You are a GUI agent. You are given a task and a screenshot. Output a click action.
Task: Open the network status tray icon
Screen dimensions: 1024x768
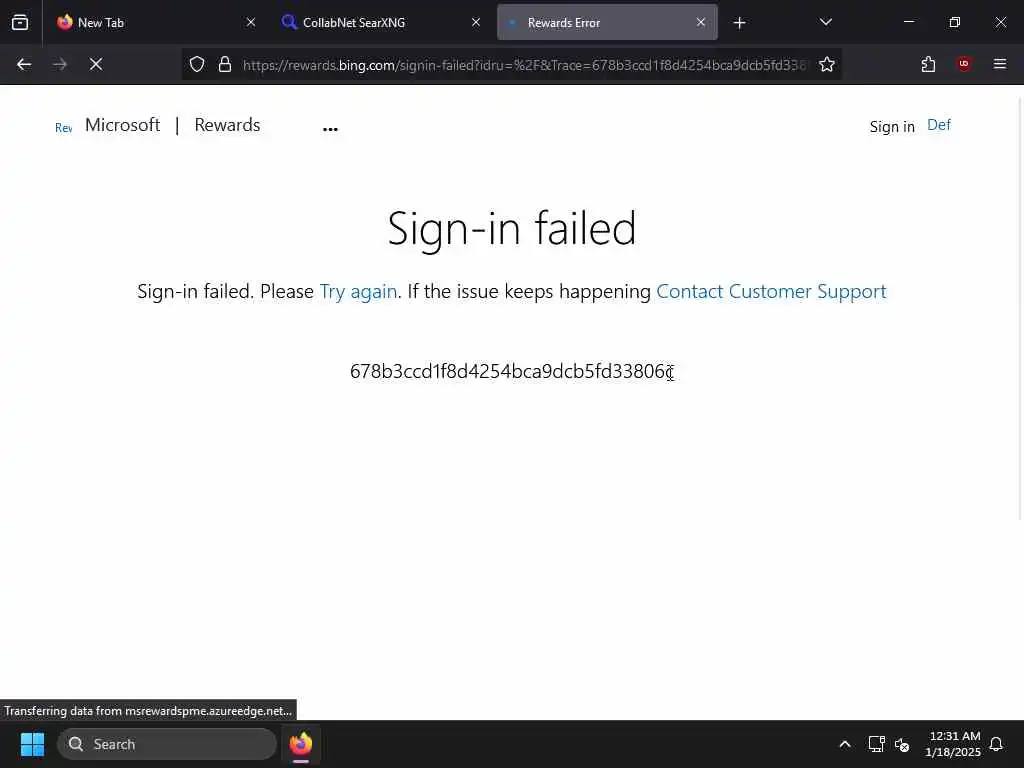(876, 744)
